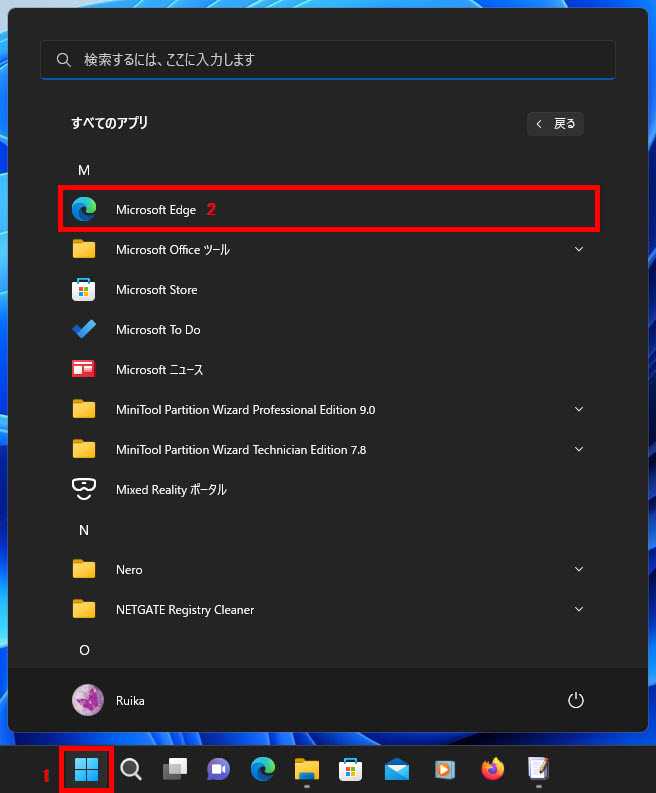Select the letter N section header
Viewport: 656px width, 793px height.
click(x=84, y=530)
